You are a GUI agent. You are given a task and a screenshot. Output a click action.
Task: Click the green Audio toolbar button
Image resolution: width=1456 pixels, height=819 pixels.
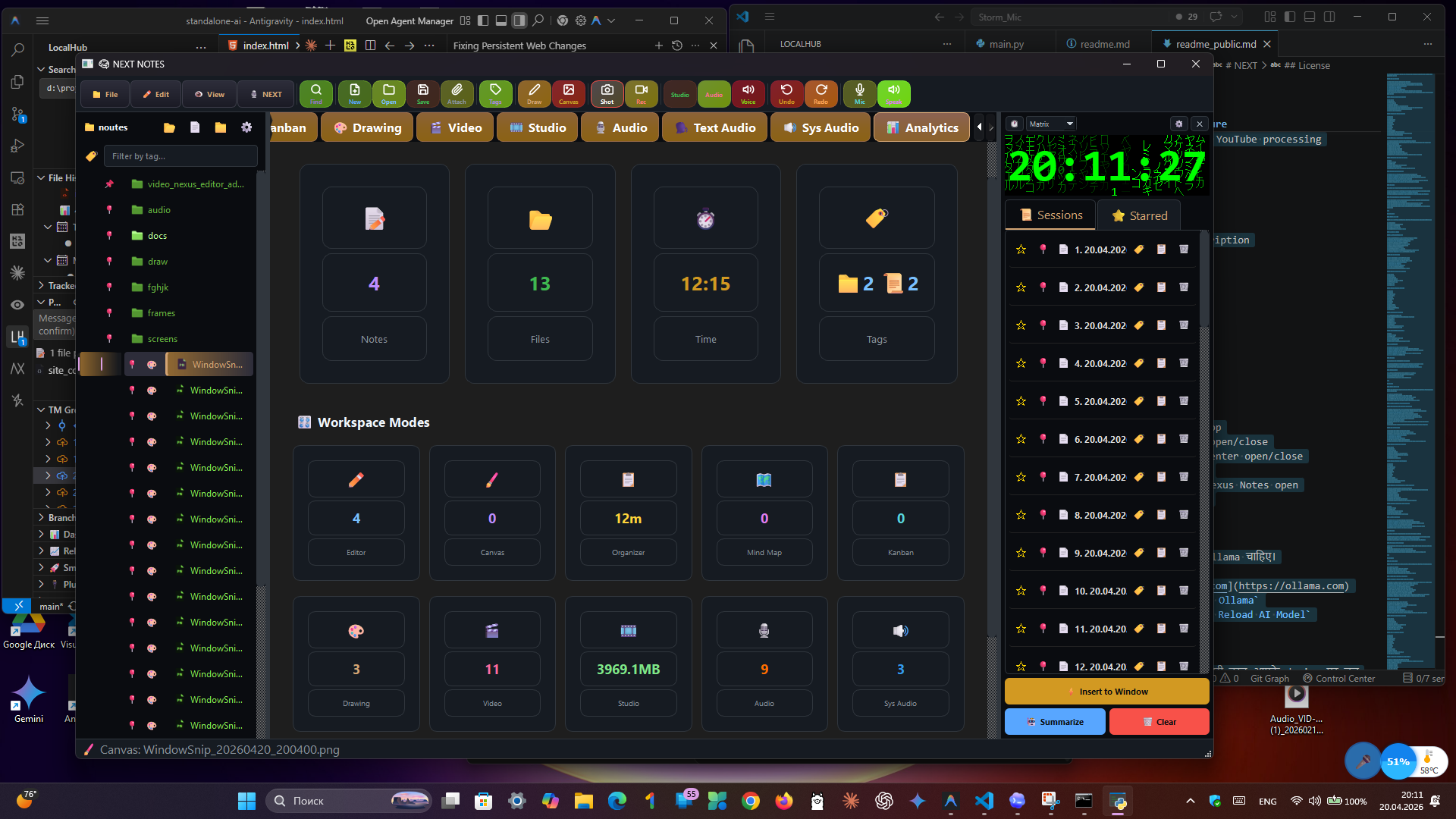click(714, 94)
